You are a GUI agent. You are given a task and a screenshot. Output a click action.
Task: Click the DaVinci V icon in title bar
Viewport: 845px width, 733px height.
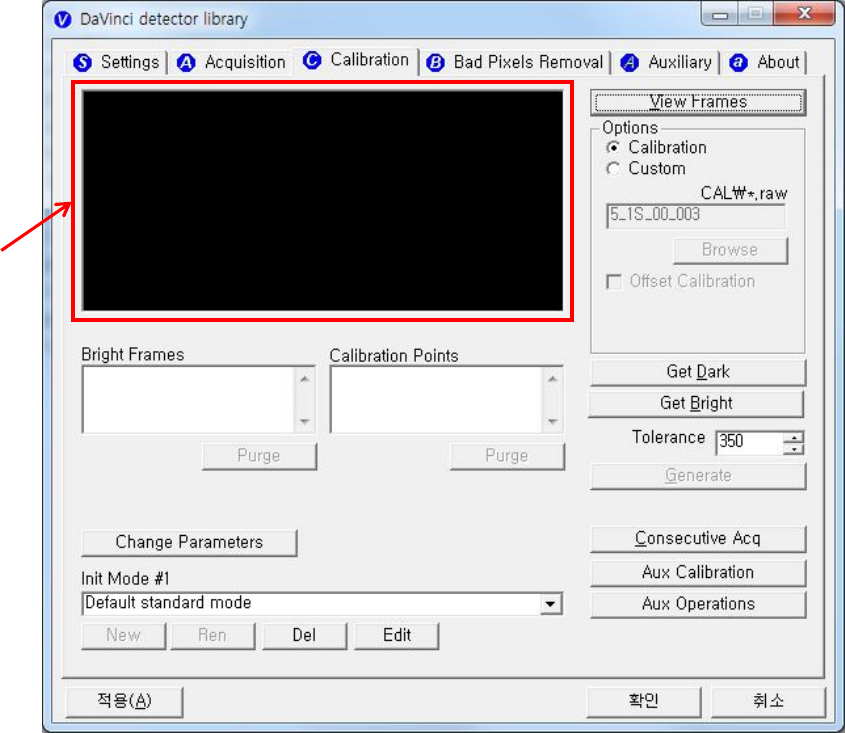point(63,19)
